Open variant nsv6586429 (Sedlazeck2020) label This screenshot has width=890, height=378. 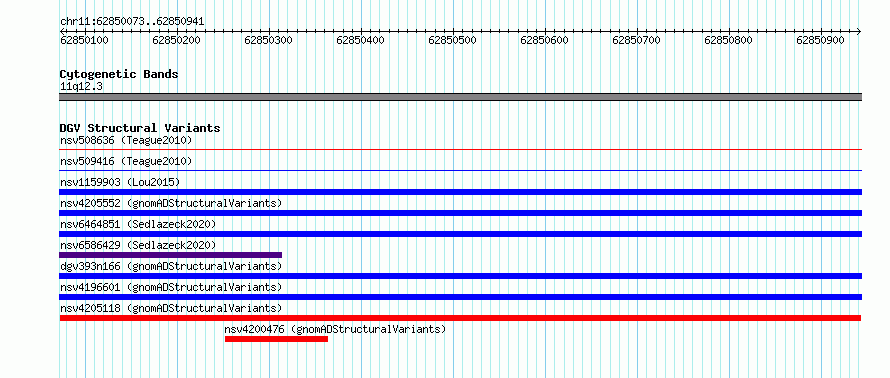(x=138, y=245)
